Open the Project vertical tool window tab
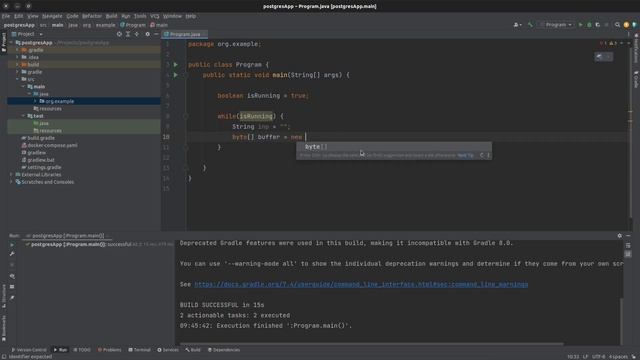Image resolution: width=640 pixels, height=360 pixels. (4, 42)
